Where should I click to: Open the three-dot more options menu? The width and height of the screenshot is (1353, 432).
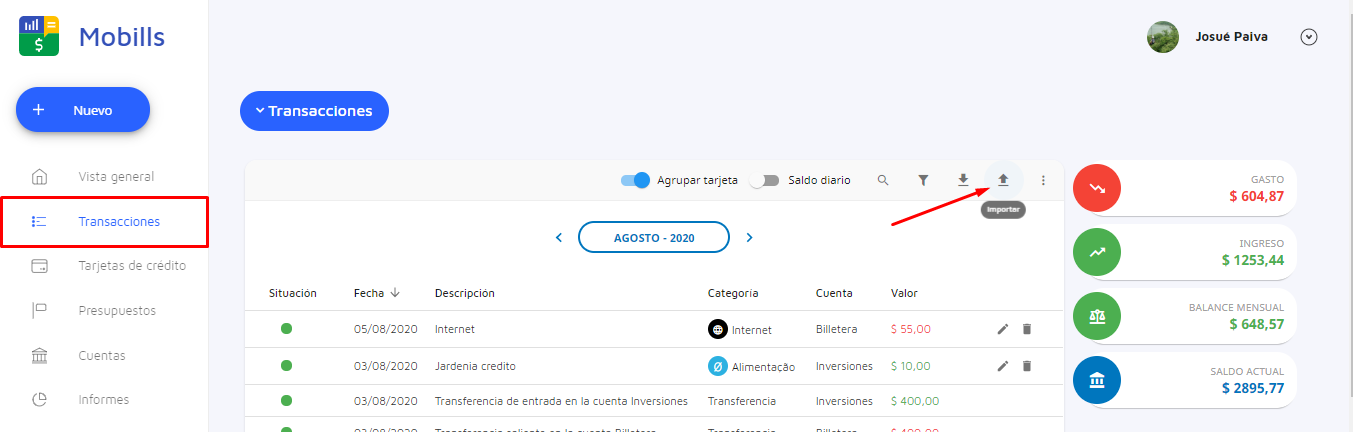click(x=1043, y=180)
